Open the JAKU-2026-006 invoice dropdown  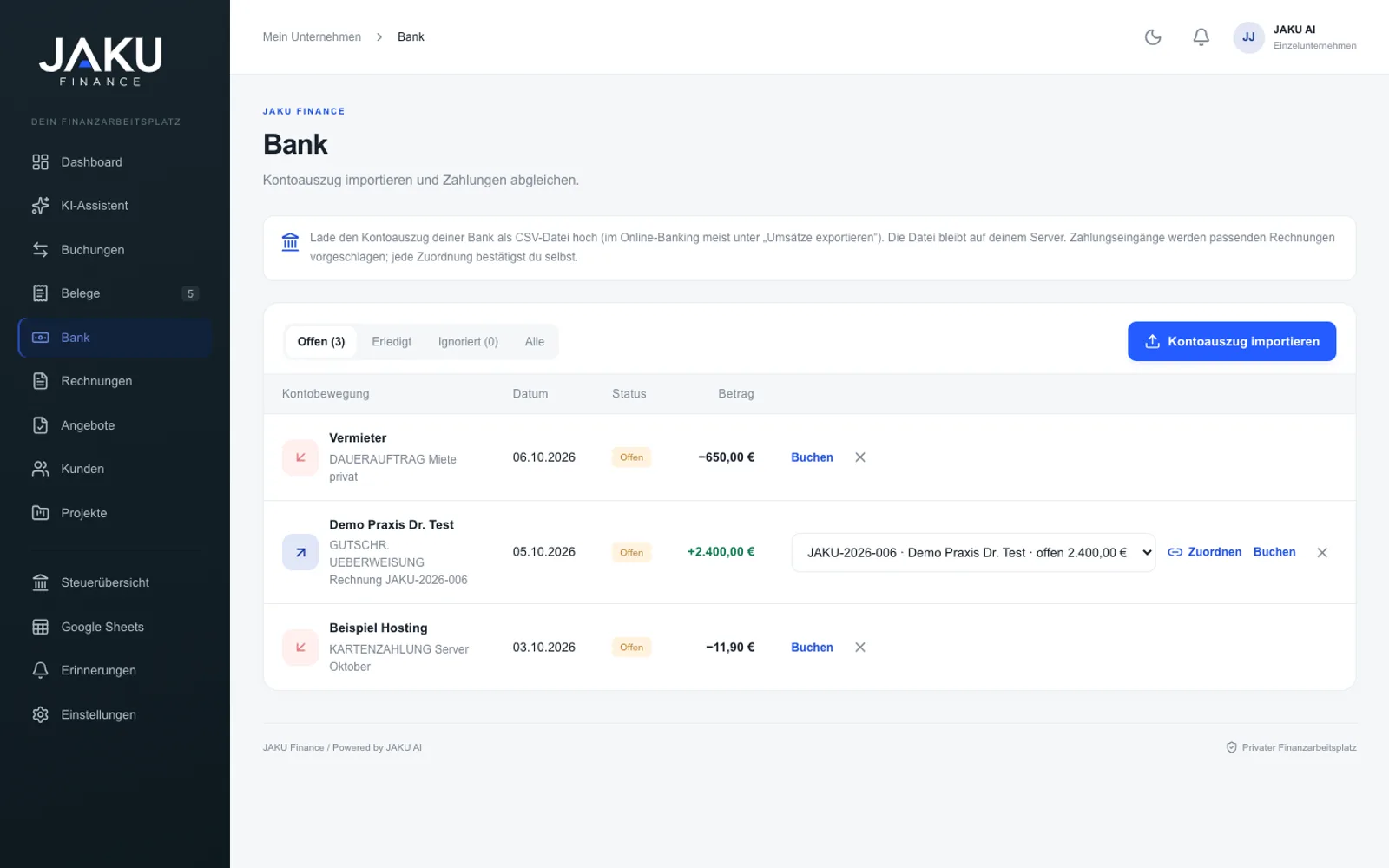[x=973, y=553]
